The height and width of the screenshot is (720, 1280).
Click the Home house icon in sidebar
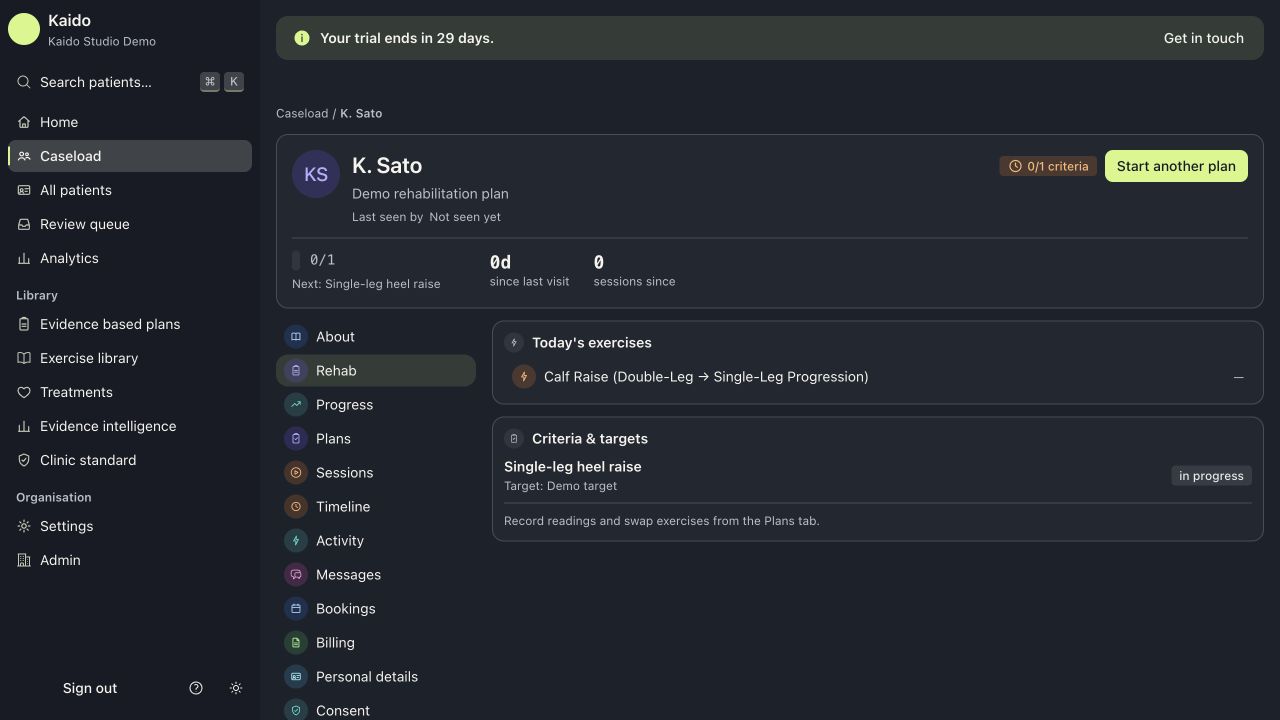(24, 122)
